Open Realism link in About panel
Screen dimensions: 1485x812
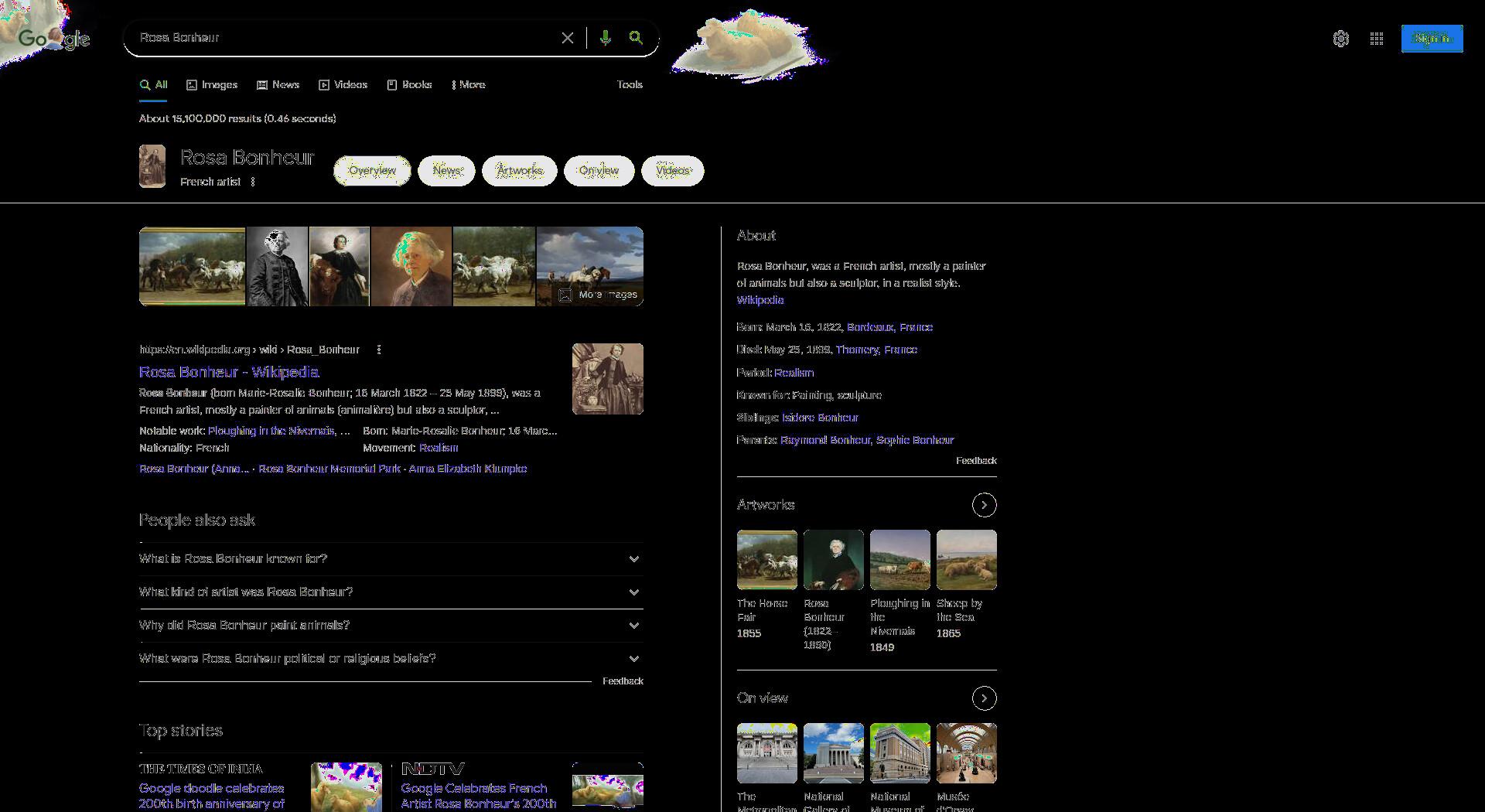pos(794,373)
